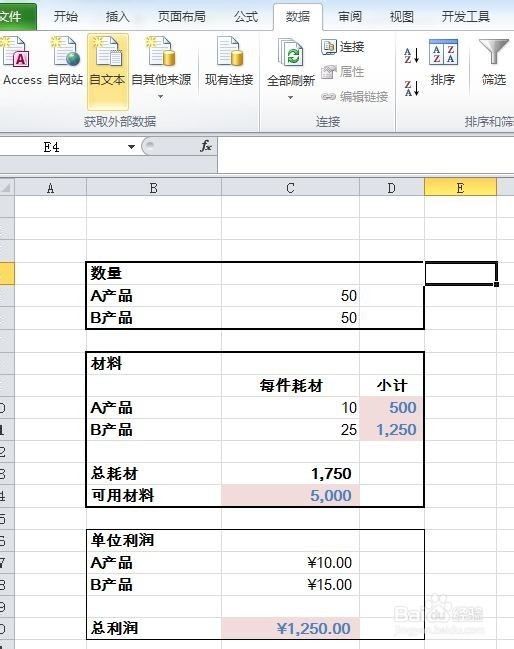Sort ascending A to Z

click(412, 55)
